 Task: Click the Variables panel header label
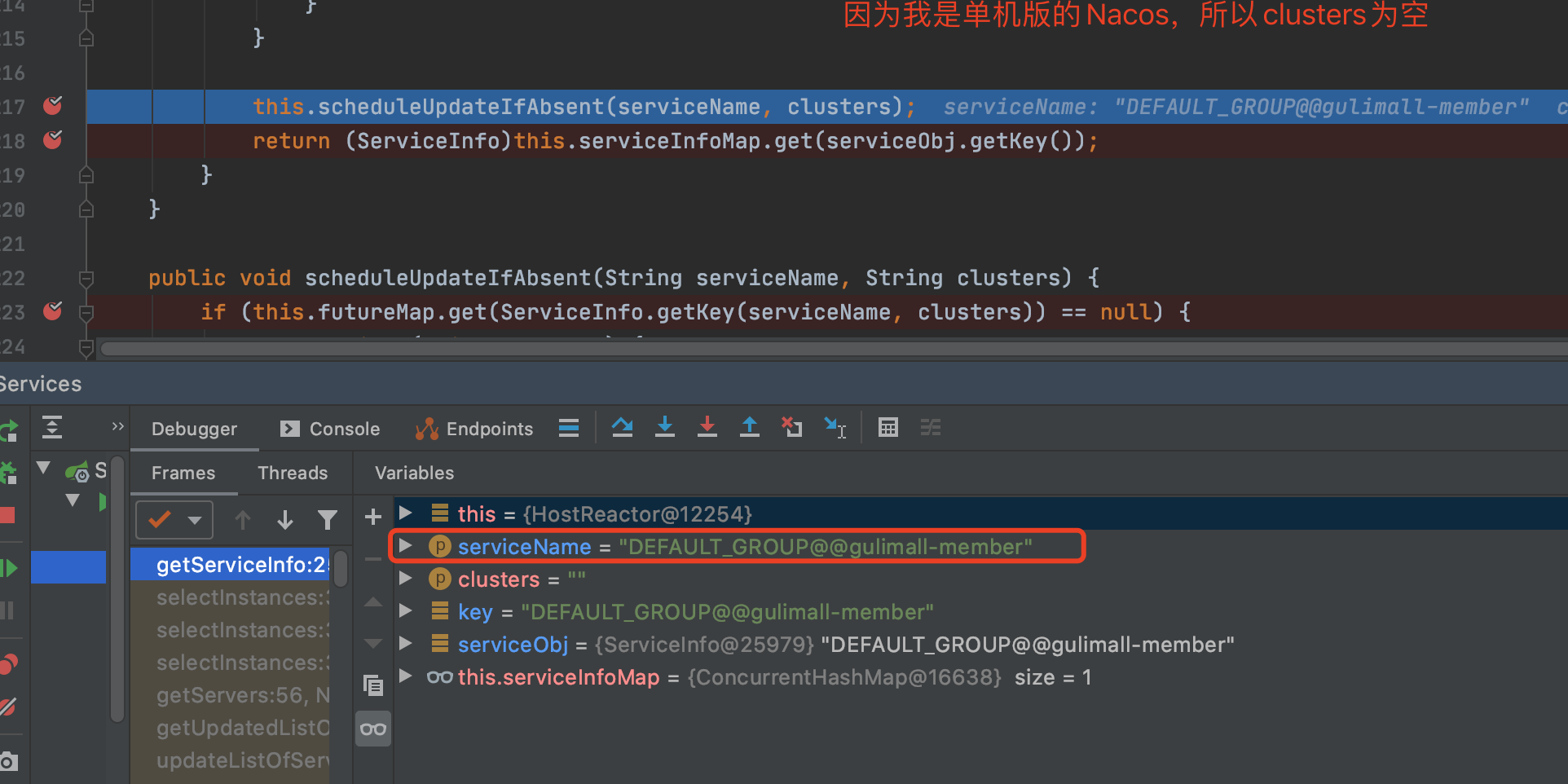tap(414, 473)
